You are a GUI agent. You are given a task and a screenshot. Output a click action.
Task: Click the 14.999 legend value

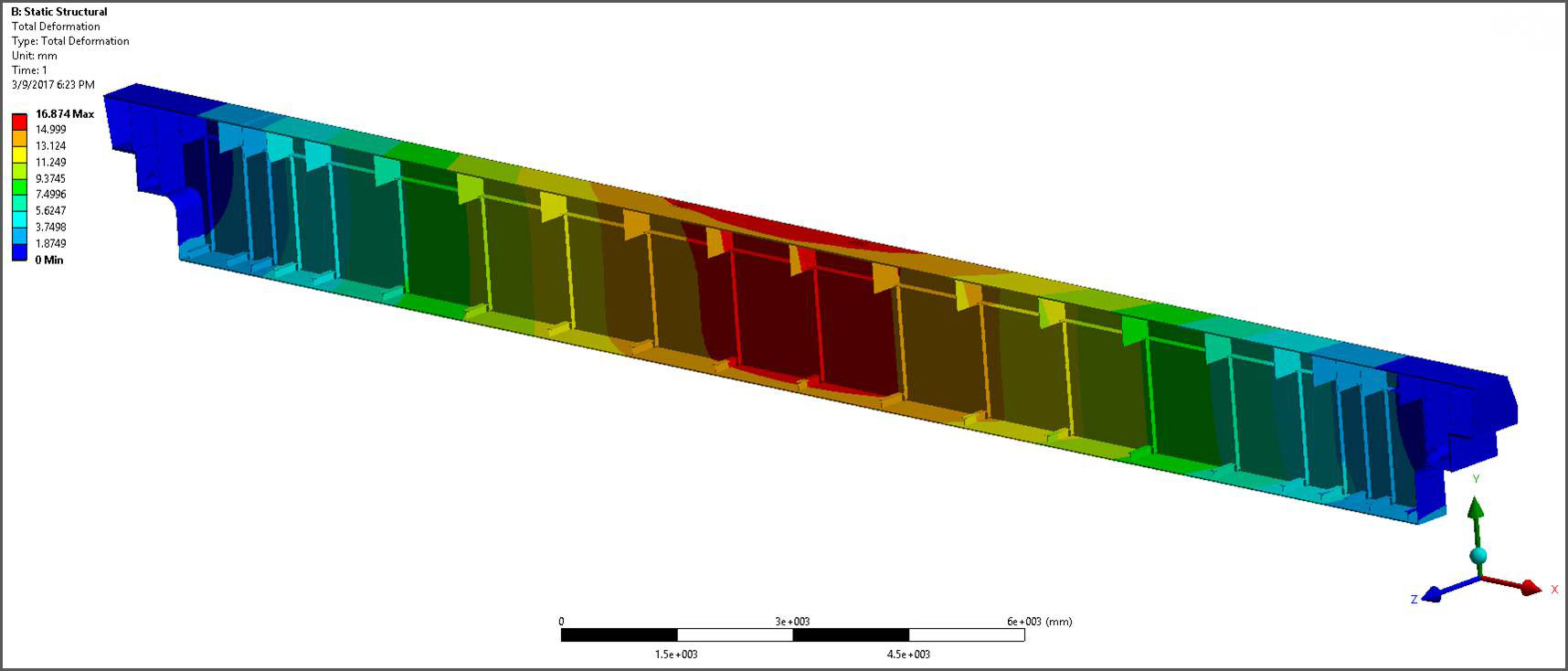pyautogui.click(x=50, y=130)
